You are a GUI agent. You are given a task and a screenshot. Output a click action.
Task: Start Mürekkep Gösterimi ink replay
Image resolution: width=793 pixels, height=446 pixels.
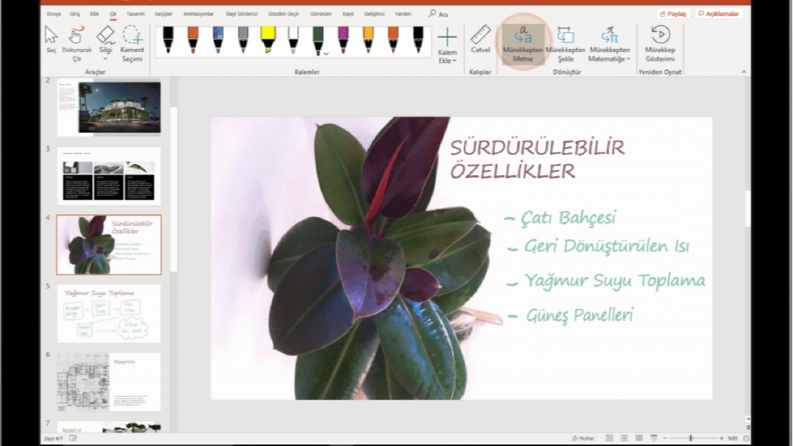pyautogui.click(x=660, y=44)
